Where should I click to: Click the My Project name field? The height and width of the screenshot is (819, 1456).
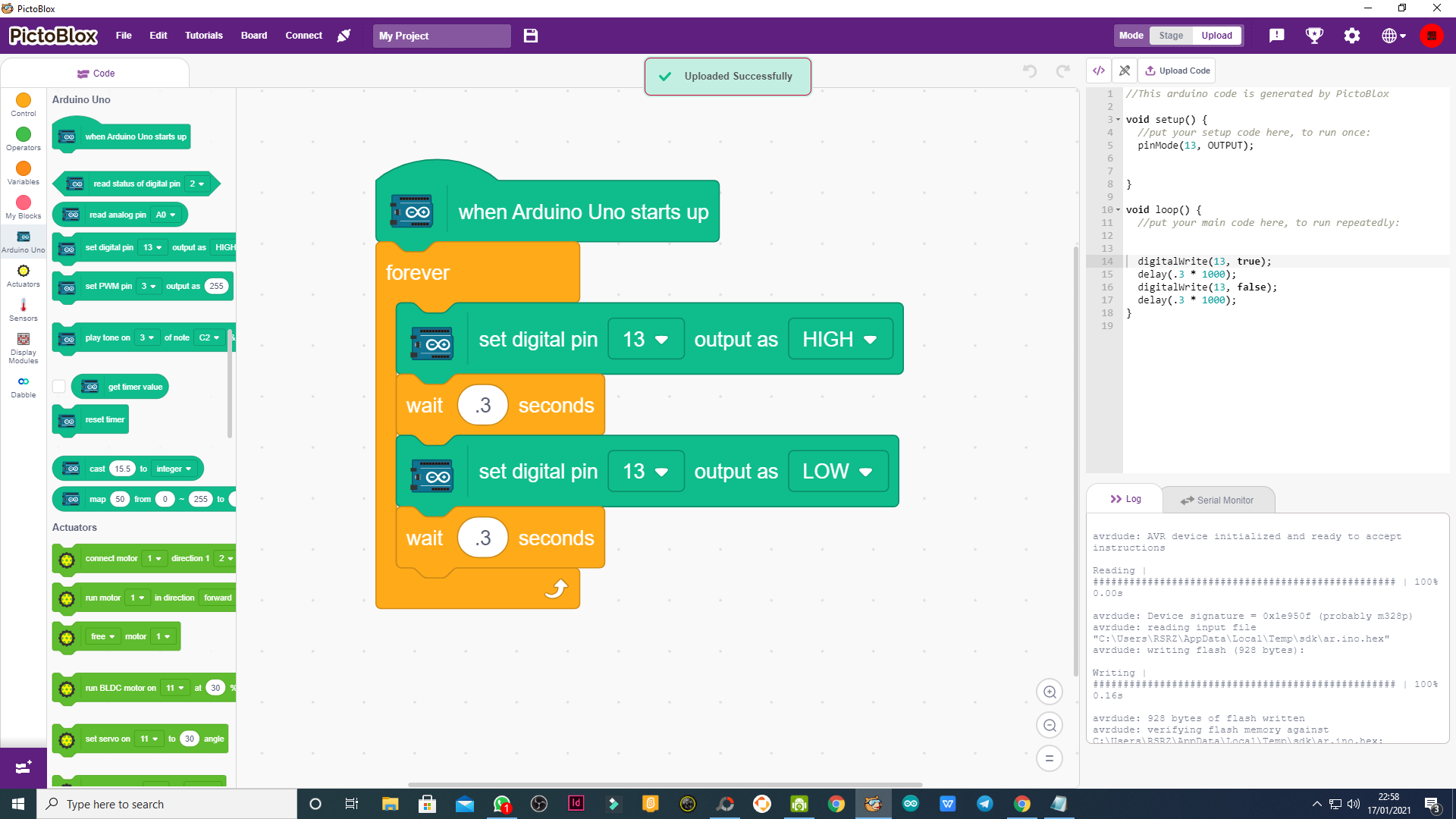click(x=441, y=36)
